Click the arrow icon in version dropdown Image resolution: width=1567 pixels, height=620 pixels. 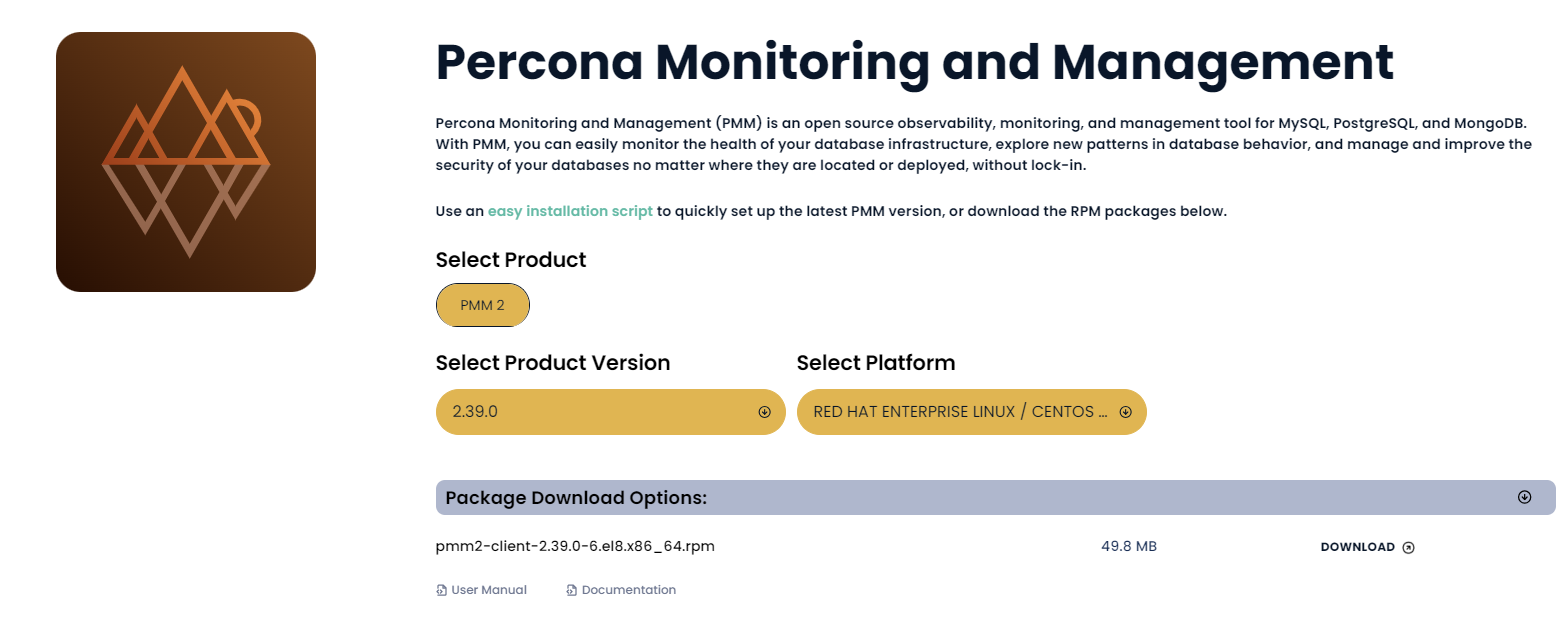765,412
